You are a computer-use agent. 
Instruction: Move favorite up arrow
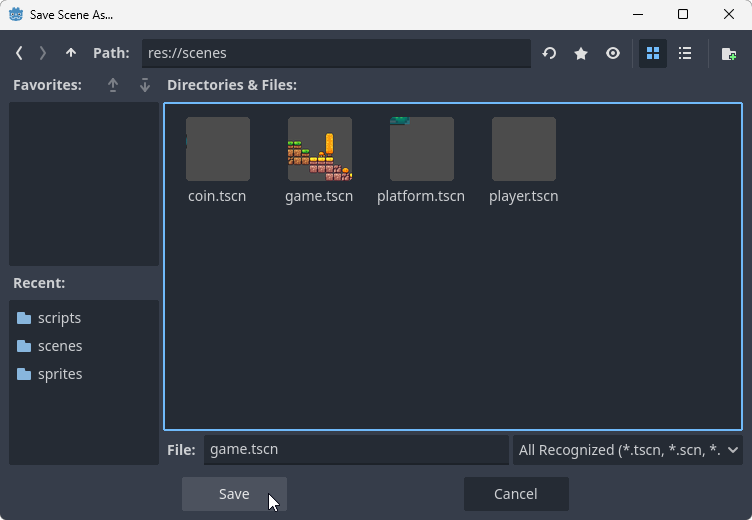(x=113, y=85)
